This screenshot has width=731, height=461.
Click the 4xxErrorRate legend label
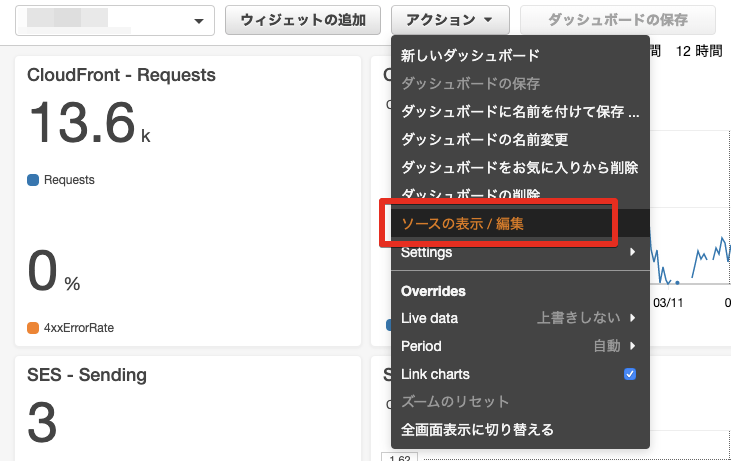(x=79, y=328)
